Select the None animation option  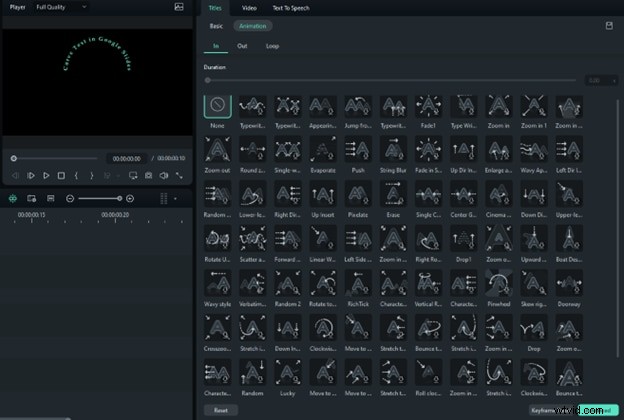click(218, 107)
